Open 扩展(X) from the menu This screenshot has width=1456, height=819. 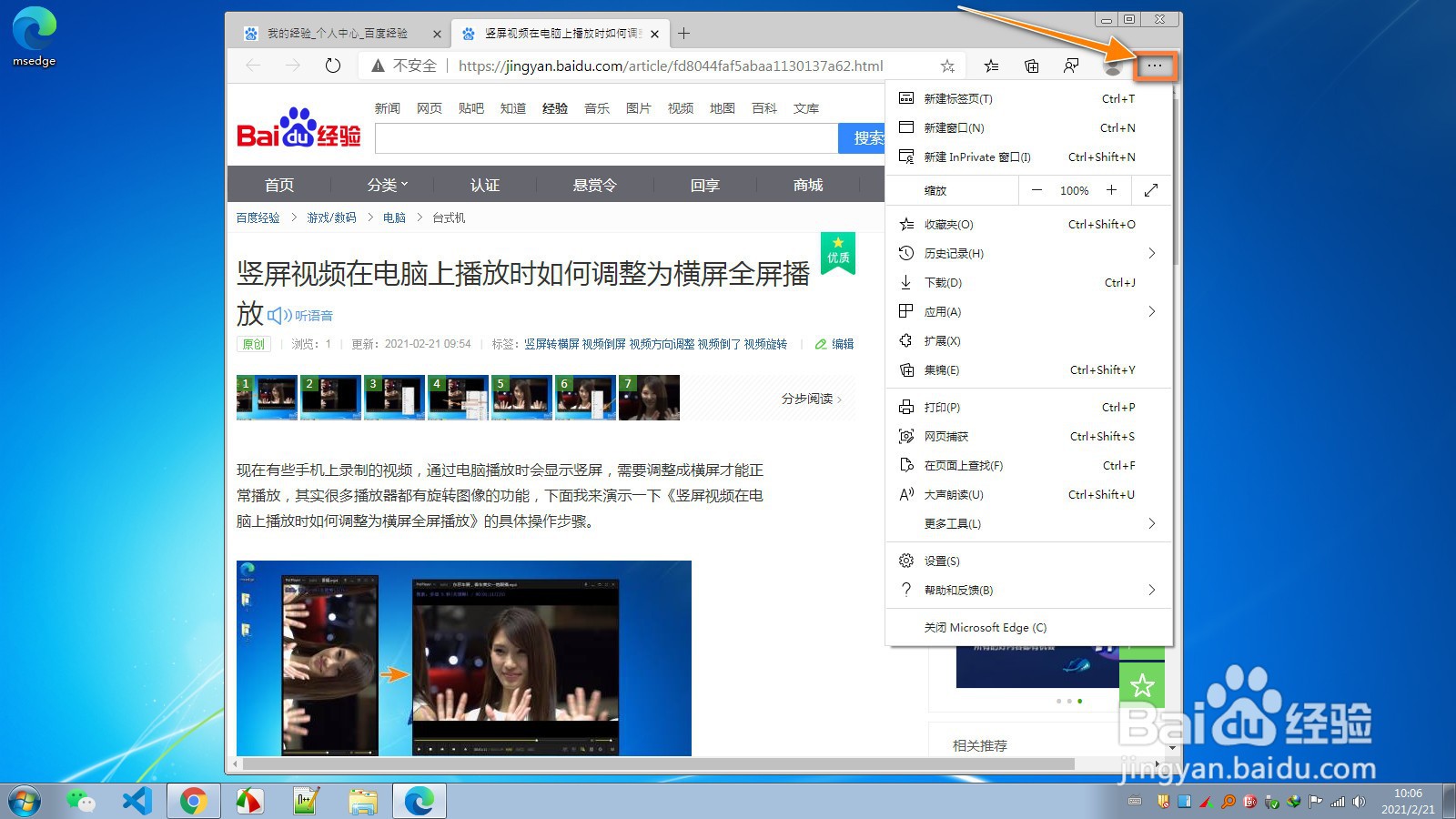1028,340
